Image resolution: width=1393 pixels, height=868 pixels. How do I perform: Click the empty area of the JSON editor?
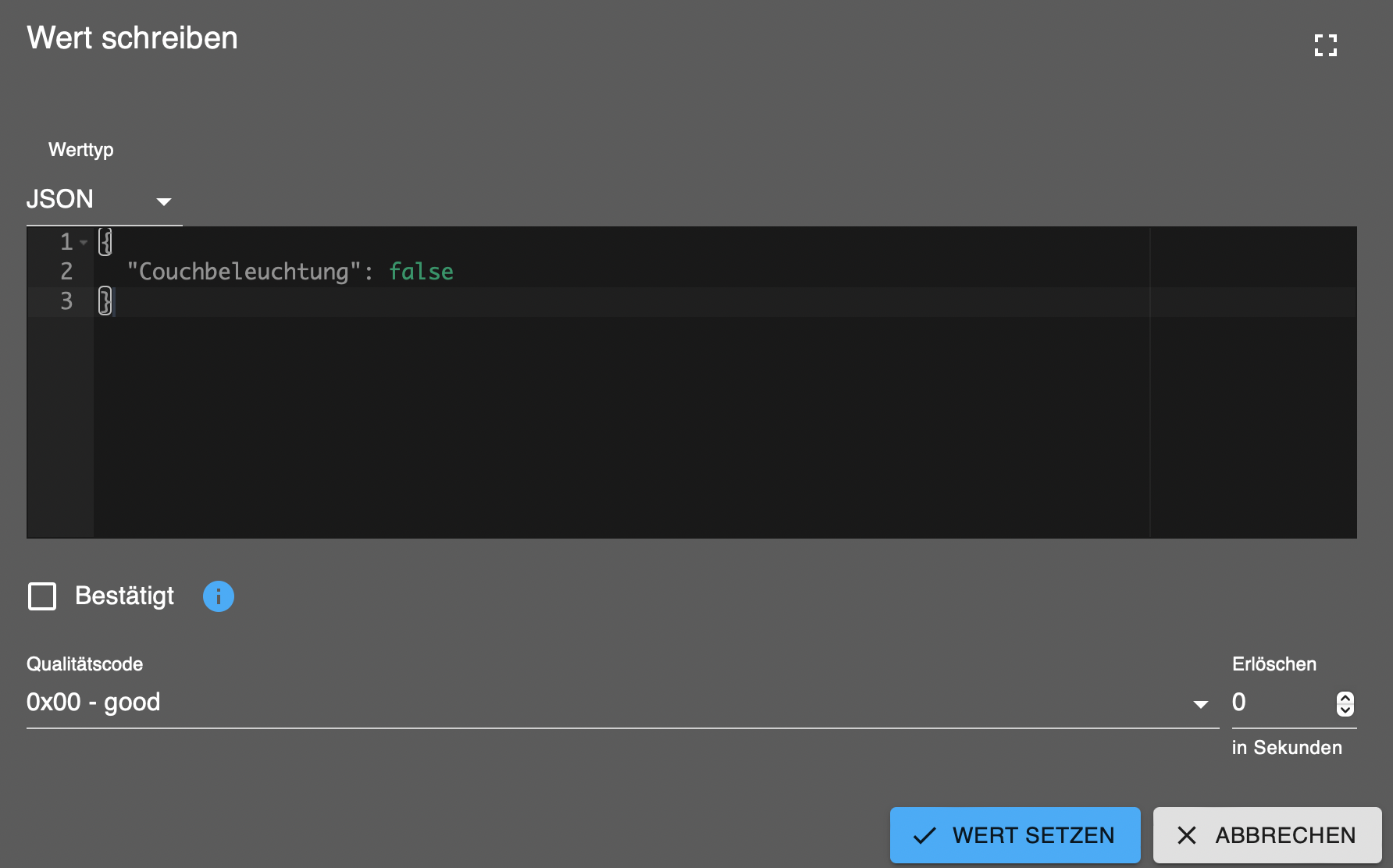[625, 429]
